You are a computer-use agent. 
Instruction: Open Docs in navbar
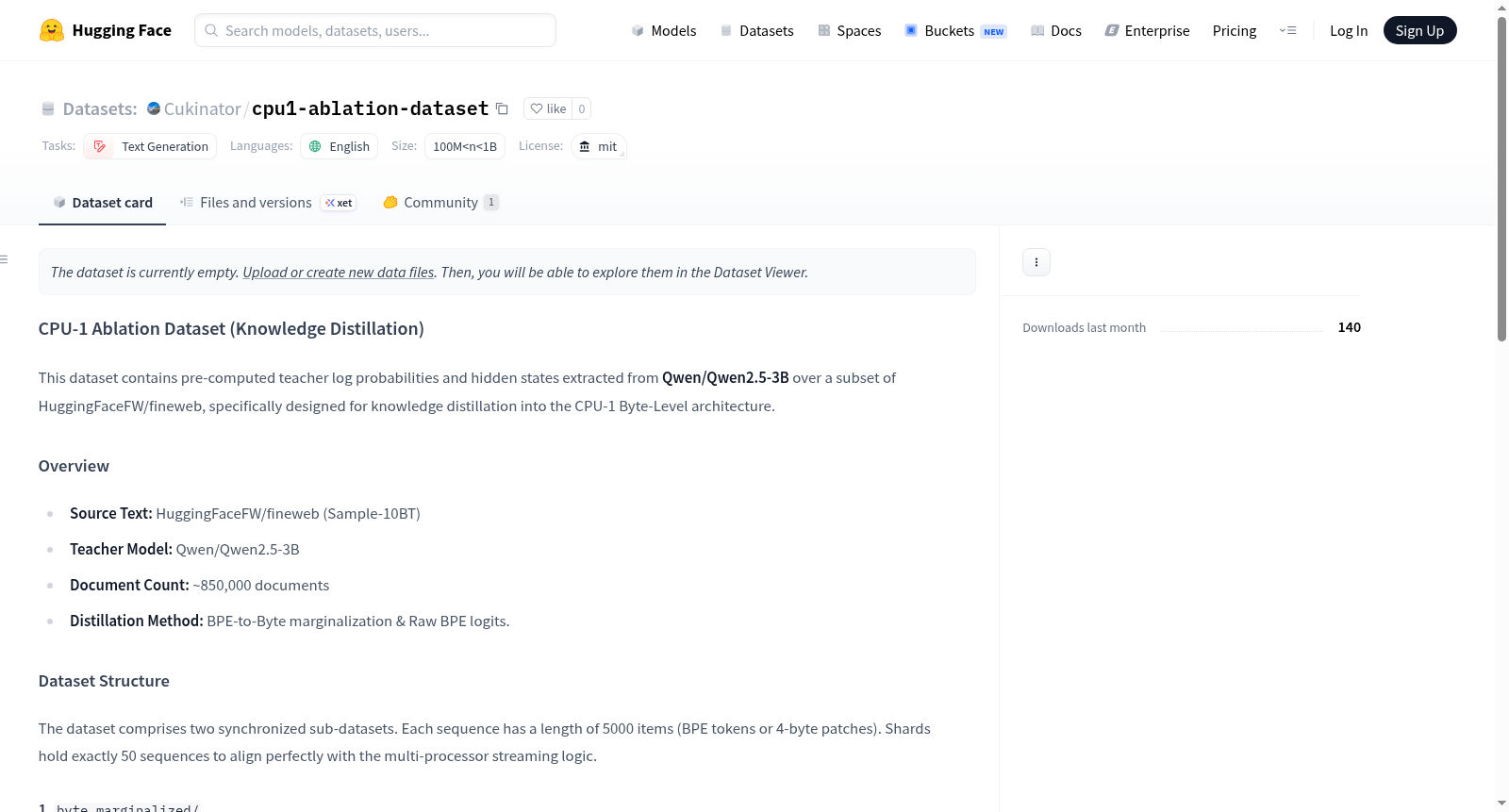pos(1056,30)
